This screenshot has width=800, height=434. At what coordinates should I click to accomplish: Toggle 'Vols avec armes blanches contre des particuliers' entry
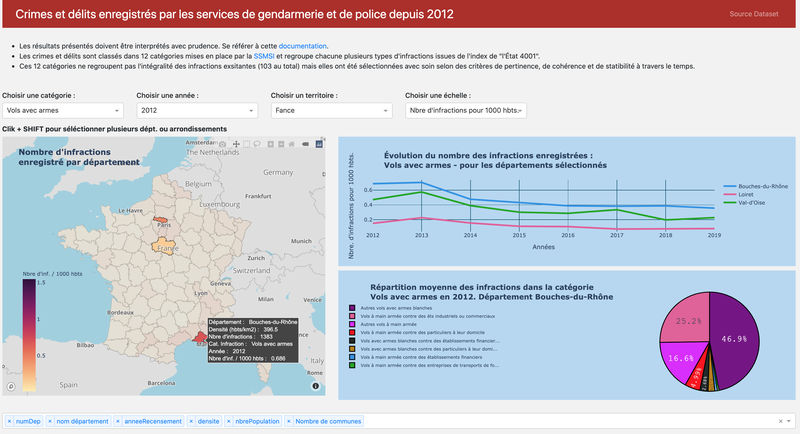coord(423,349)
